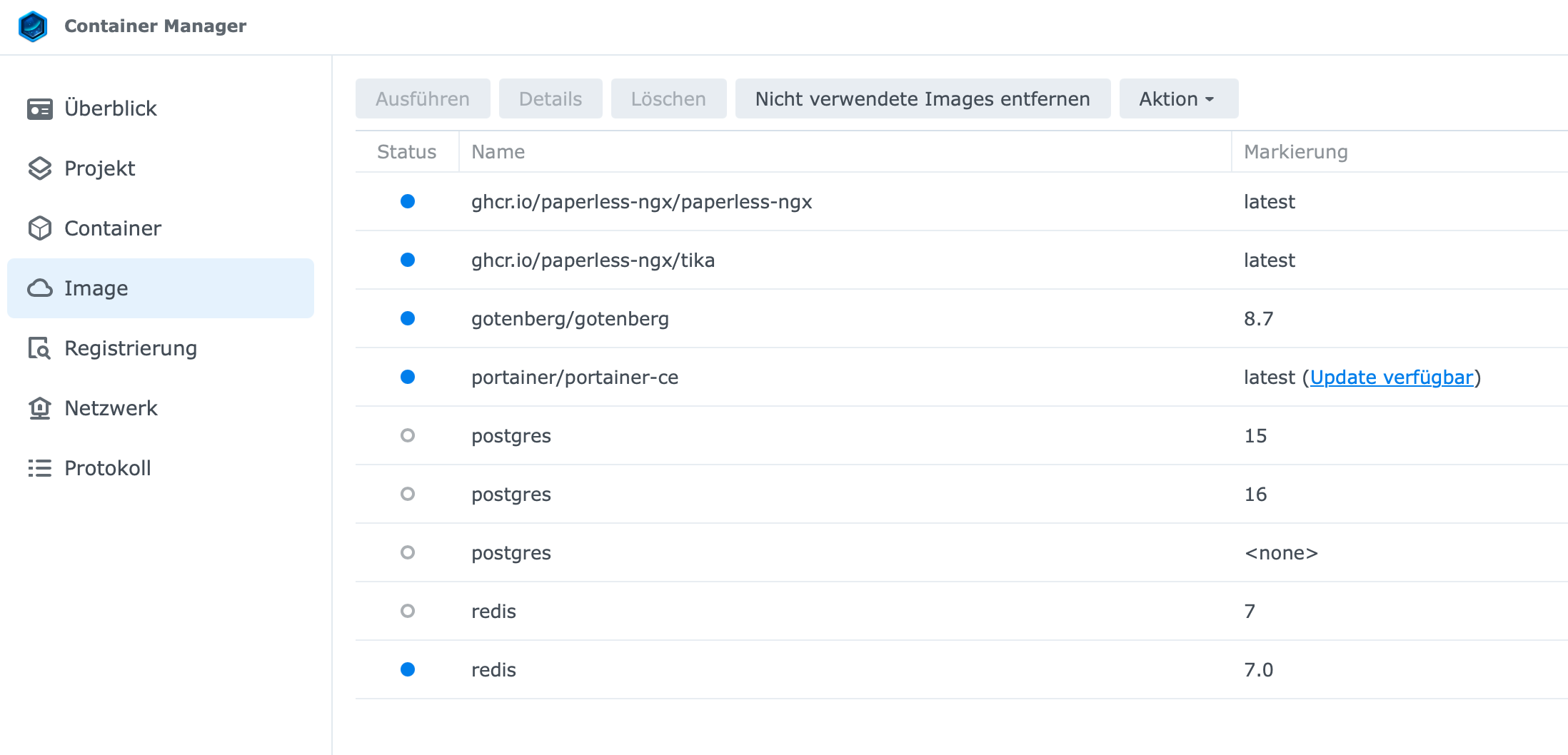Select the gotenberg/gotenberg image name
The width and height of the screenshot is (1568, 755).
(570, 319)
